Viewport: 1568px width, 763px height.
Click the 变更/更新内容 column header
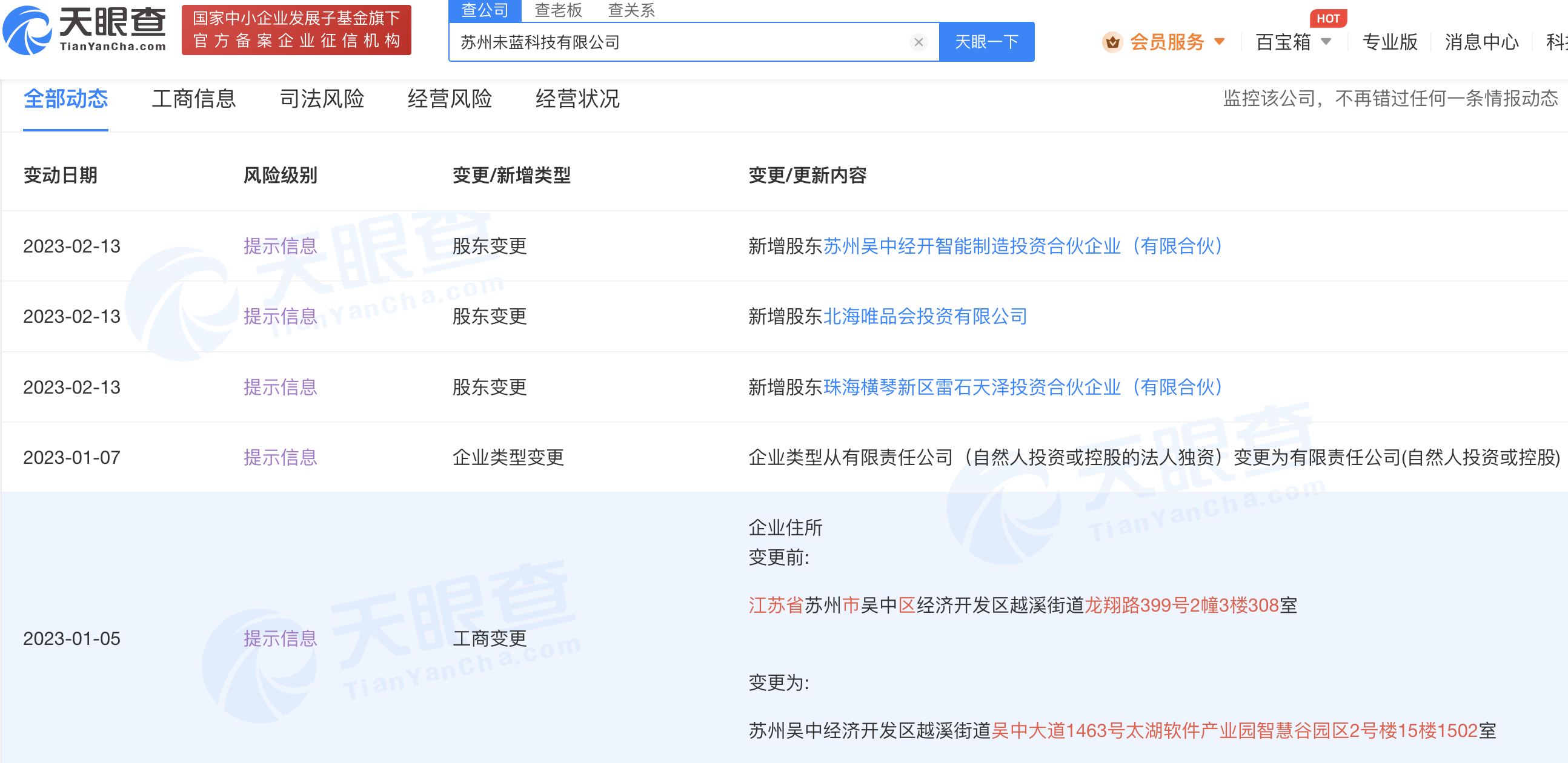pos(807,175)
